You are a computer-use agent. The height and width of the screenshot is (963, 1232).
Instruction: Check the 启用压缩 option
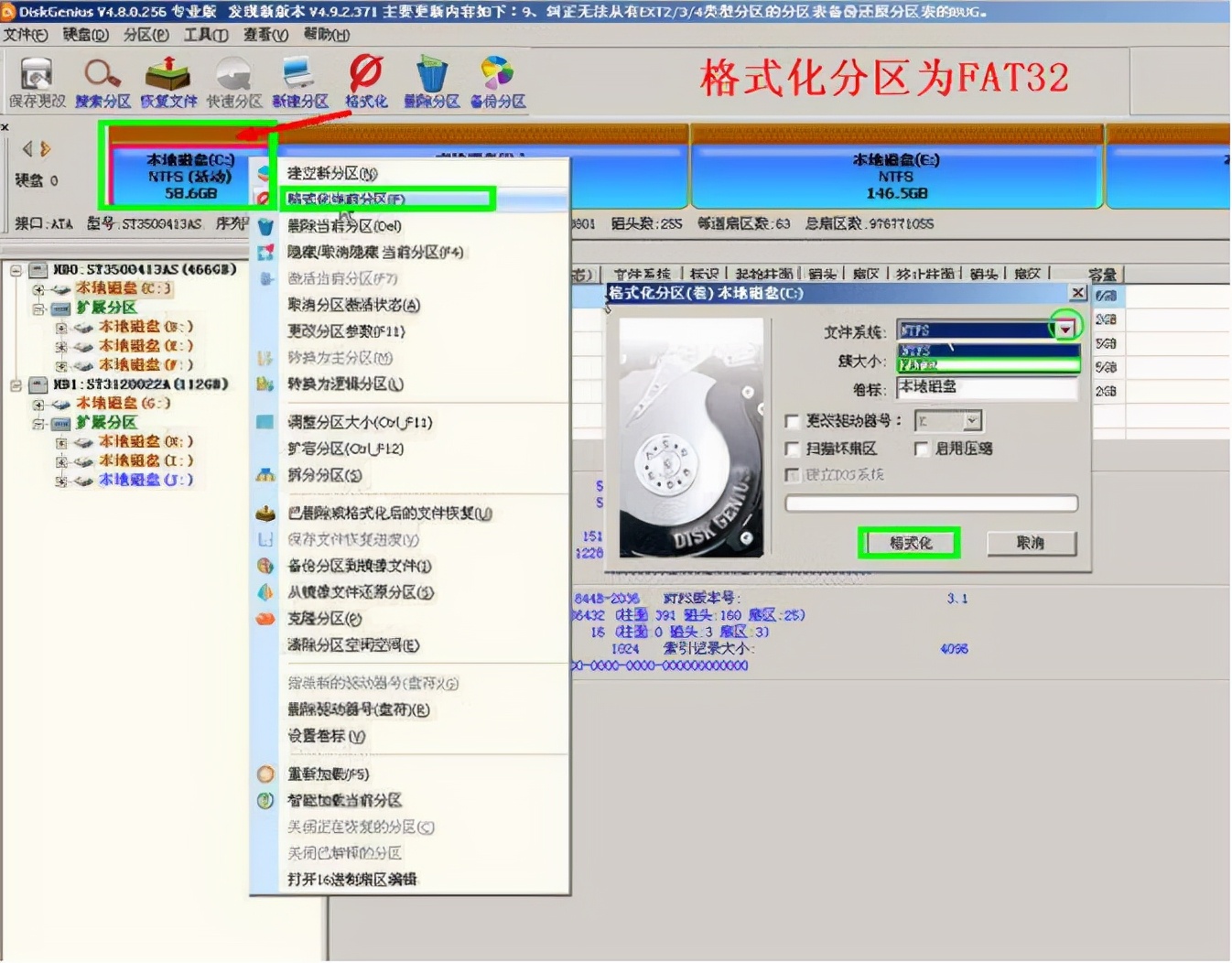click(x=921, y=449)
